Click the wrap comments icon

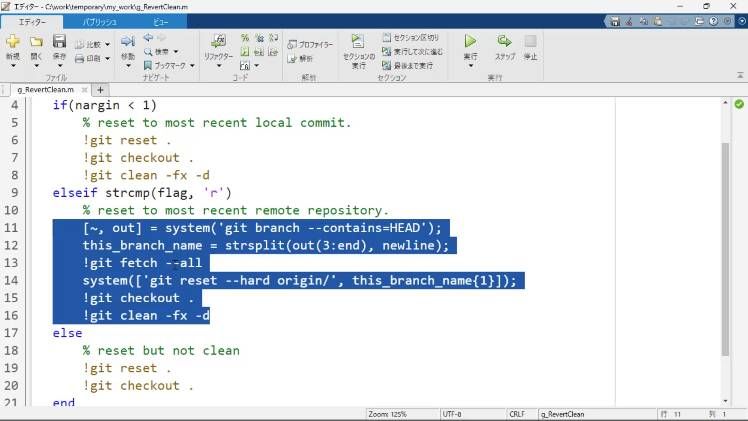(273, 38)
